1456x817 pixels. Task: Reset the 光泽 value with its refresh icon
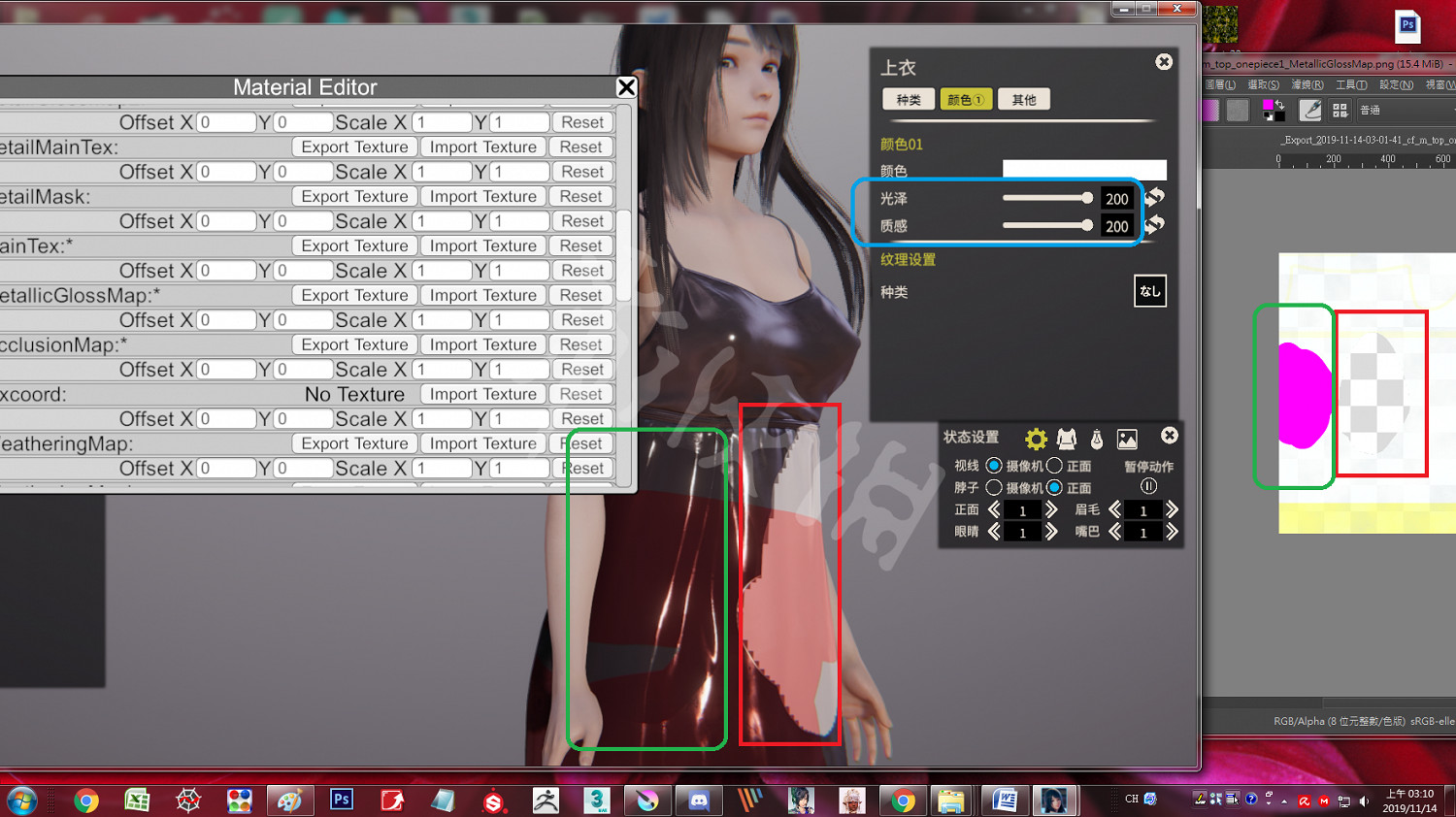pyautogui.click(x=1155, y=198)
